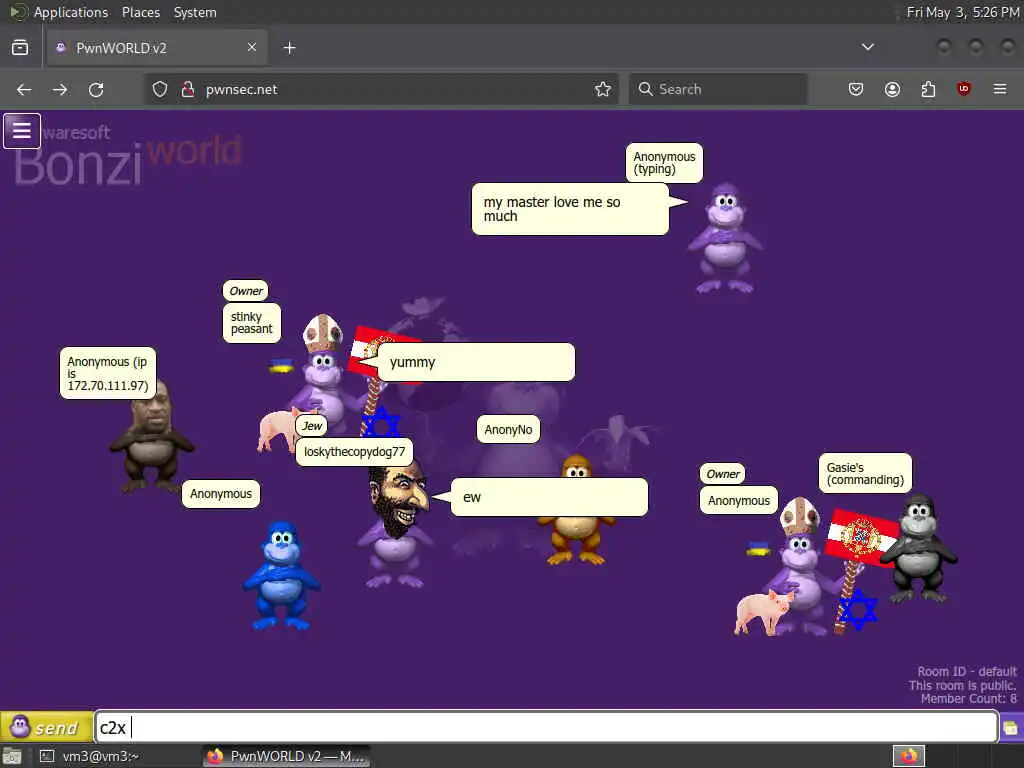Click the 'AnonyNo' name tag
1024x768 pixels.
click(508, 430)
